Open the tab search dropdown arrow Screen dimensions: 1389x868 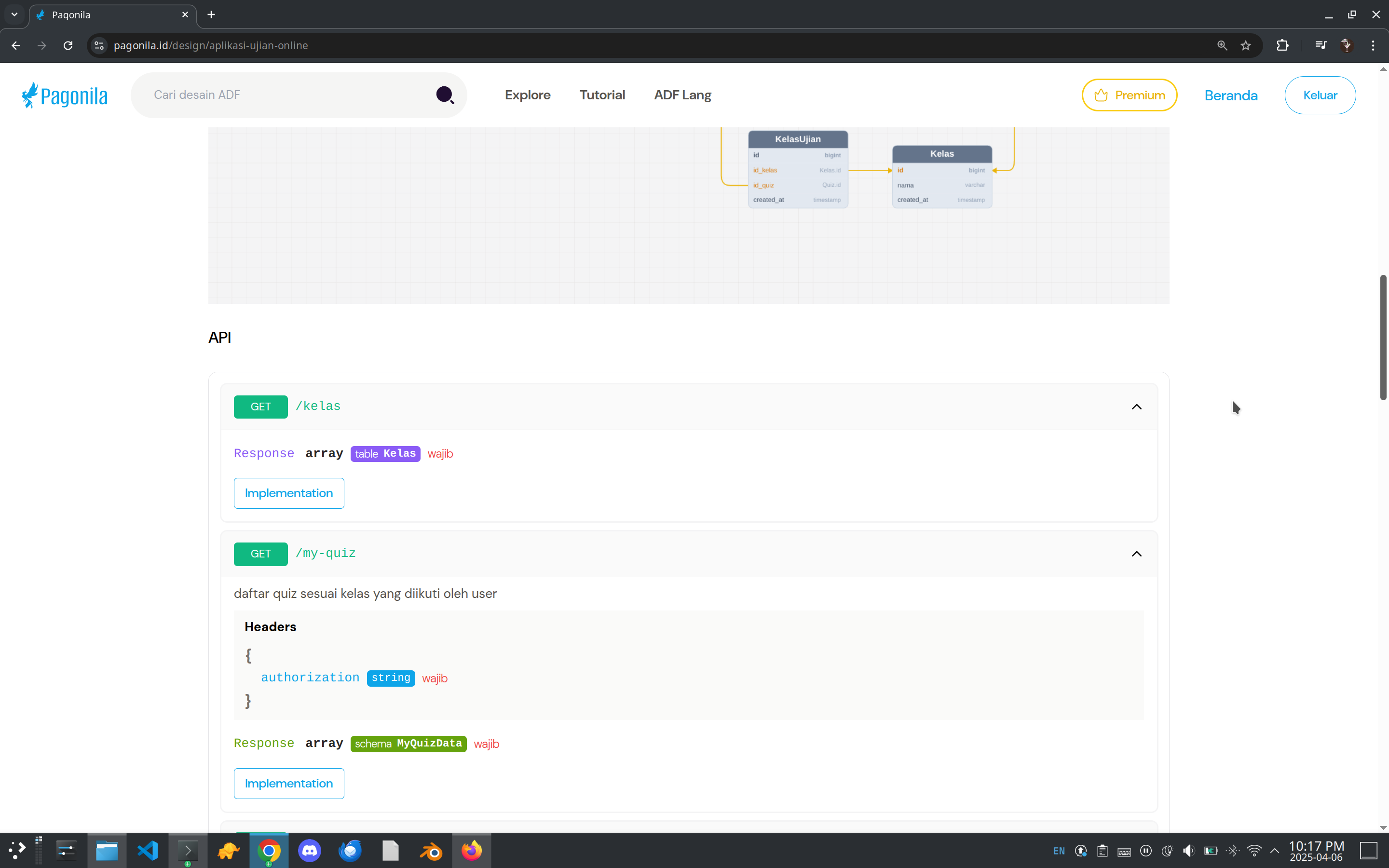(x=14, y=14)
